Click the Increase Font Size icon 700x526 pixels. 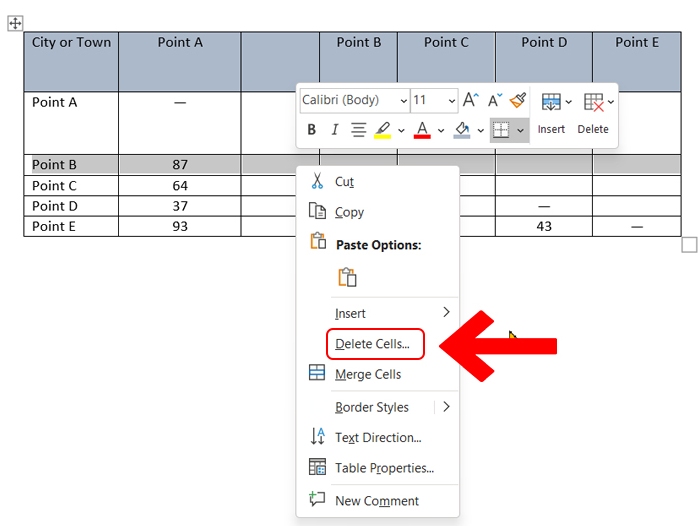tap(471, 100)
